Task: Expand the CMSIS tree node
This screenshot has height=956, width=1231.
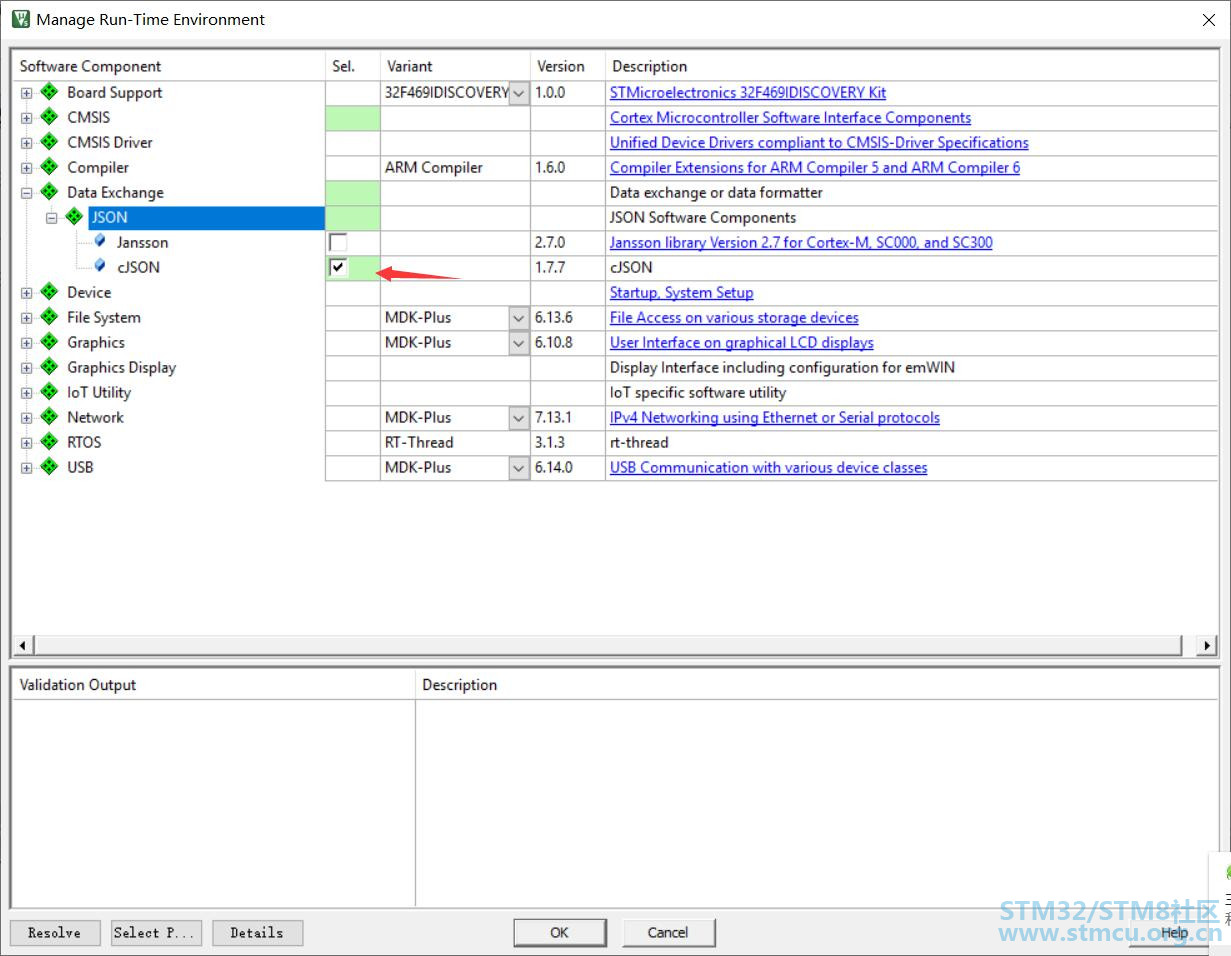Action: [x=26, y=118]
